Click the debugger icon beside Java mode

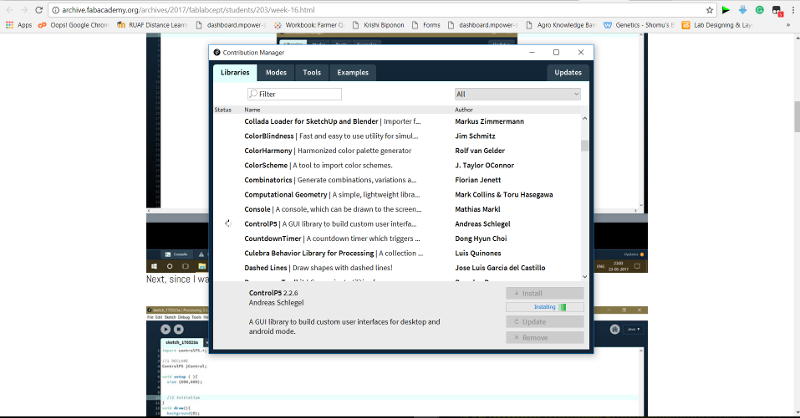[x=615, y=329]
